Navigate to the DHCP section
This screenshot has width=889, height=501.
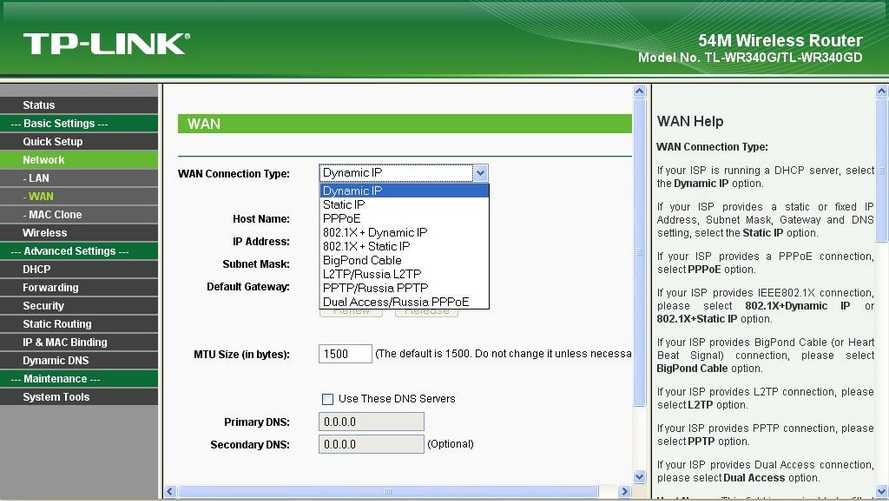tap(37, 269)
